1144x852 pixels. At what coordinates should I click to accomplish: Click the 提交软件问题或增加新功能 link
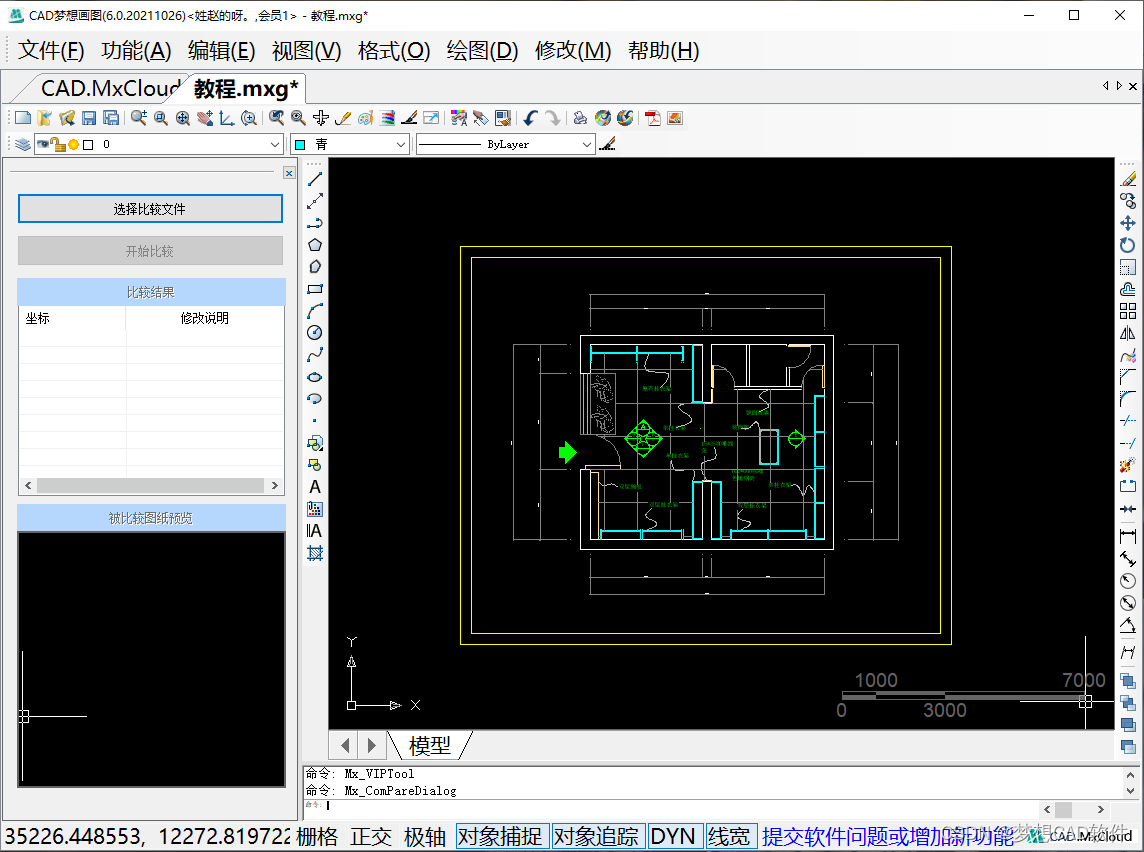pos(887,837)
